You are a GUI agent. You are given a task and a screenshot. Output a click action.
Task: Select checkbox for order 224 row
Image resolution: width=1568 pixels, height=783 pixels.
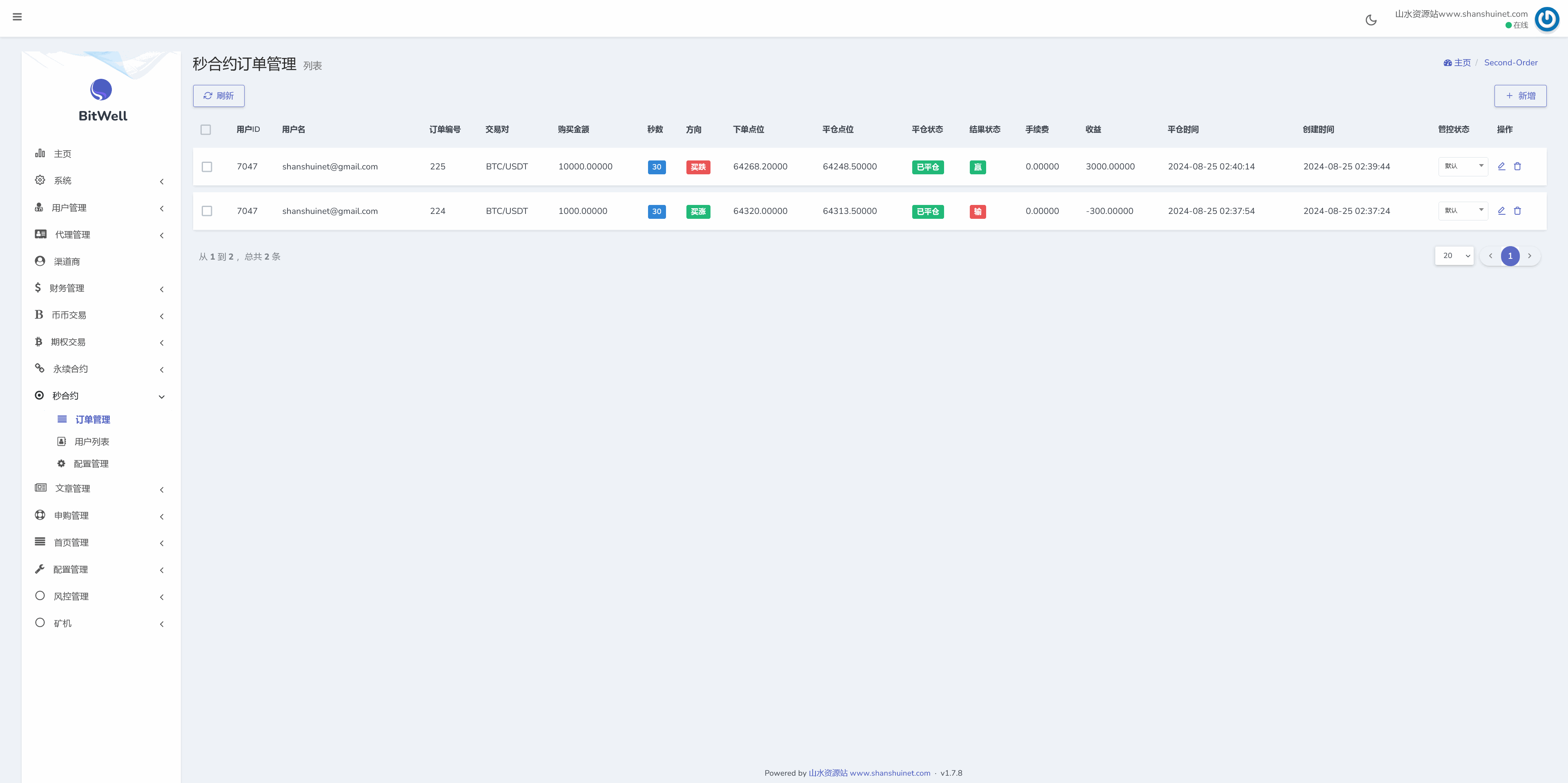coord(207,211)
